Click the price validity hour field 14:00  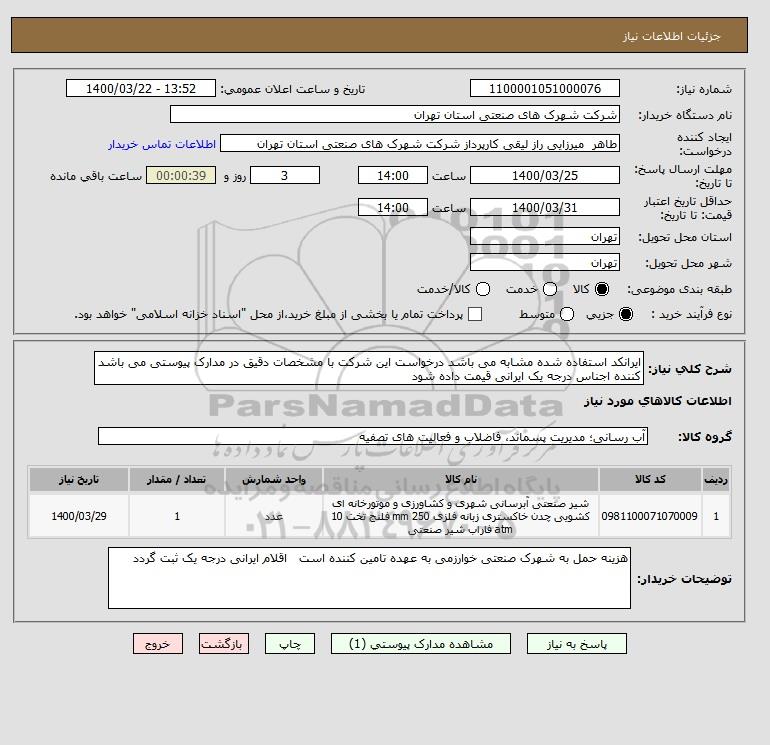click(393, 207)
